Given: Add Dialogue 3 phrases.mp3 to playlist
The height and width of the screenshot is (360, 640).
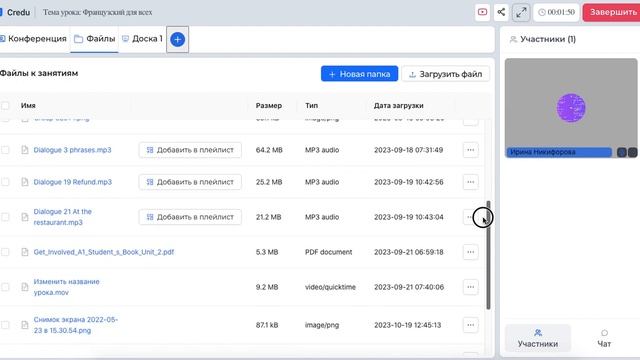Looking at the screenshot, I should coord(190,150).
